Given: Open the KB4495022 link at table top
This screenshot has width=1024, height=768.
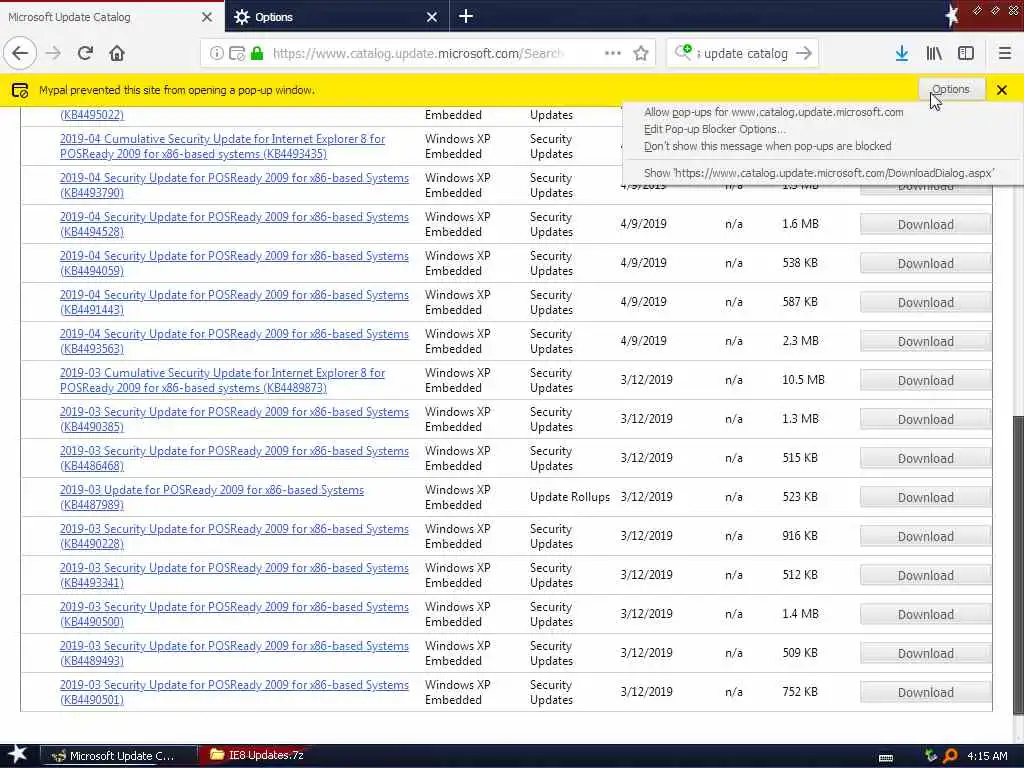Looking at the screenshot, I should coord(91,115).
